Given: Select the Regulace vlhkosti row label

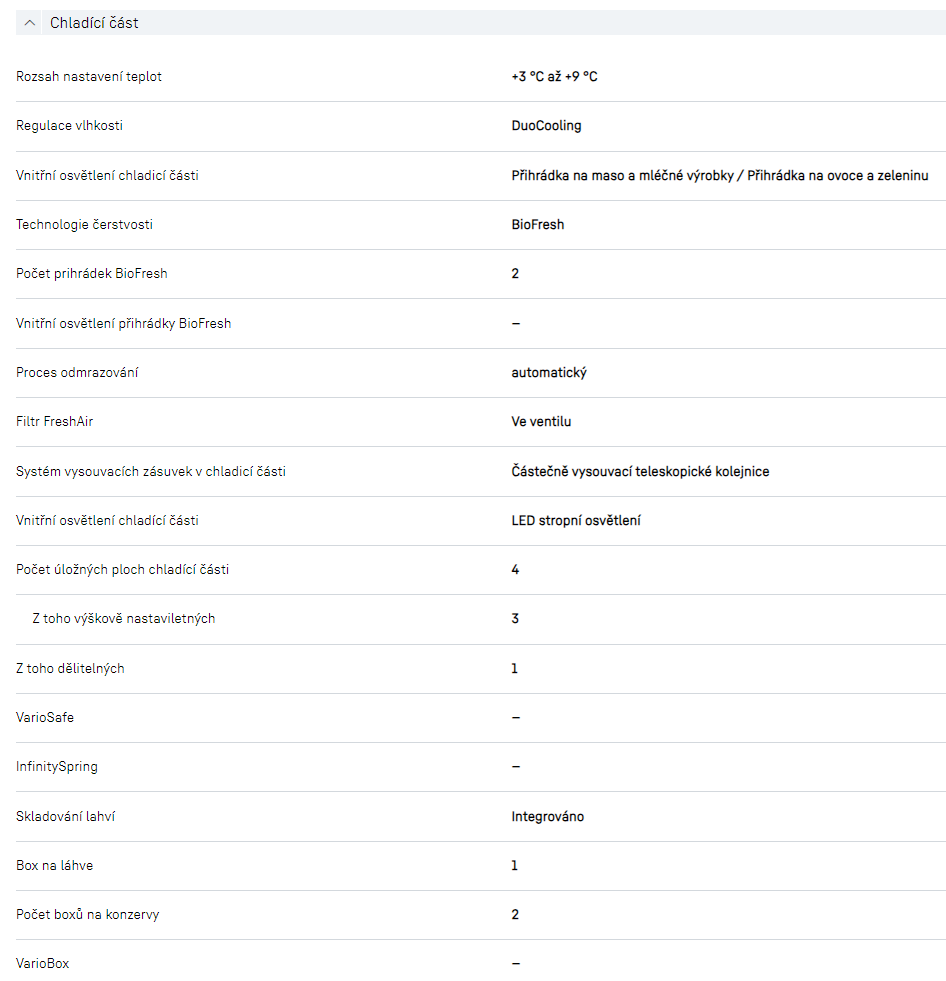Looking at the screenshot, I should click(70, 126).
